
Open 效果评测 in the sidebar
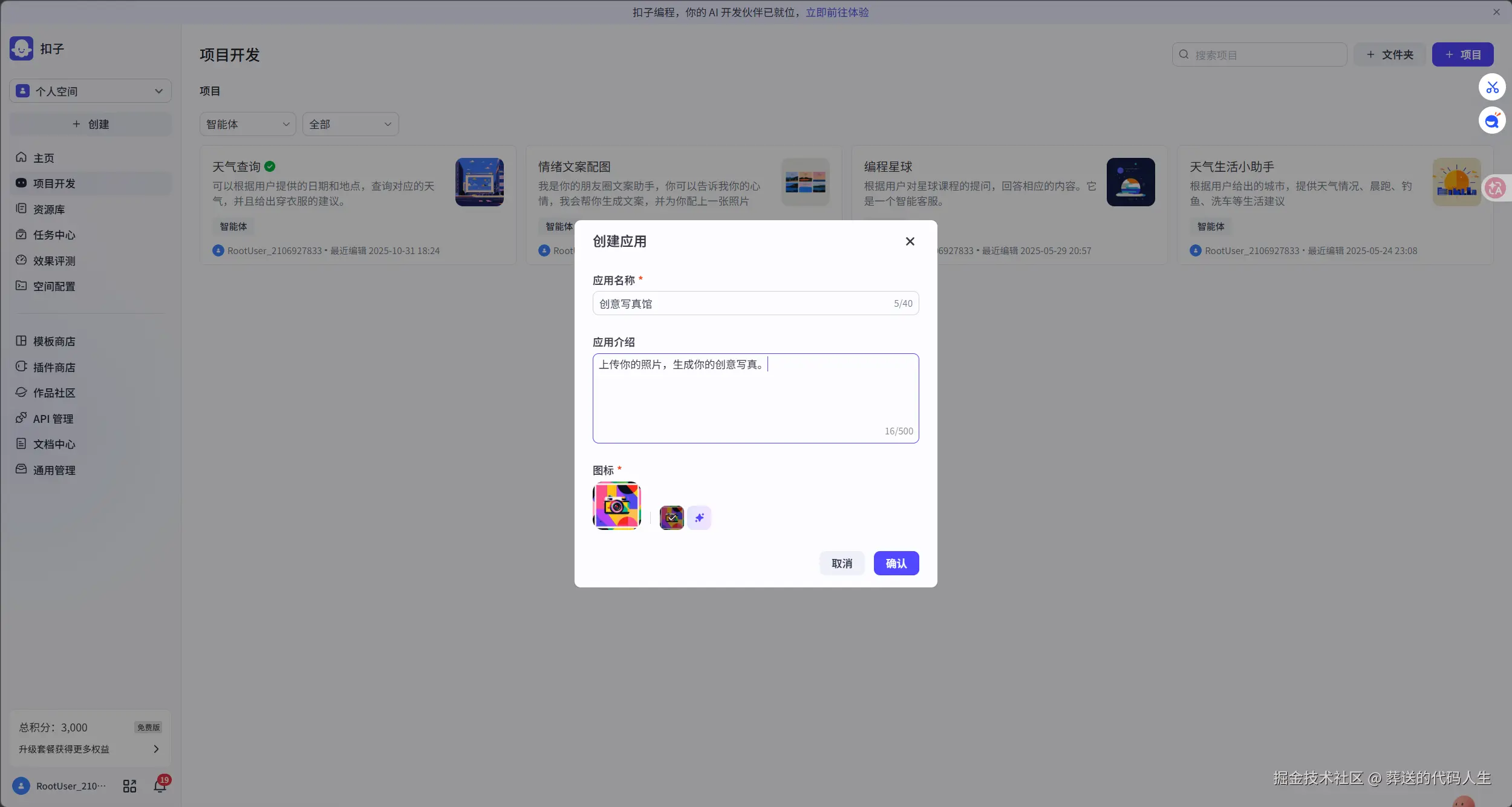coord(91,261)
